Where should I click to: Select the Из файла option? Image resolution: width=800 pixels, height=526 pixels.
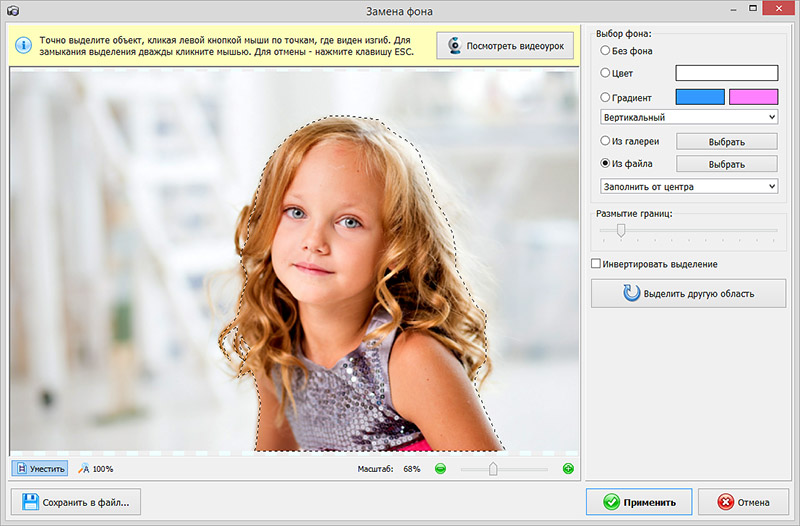coord(627,163)
